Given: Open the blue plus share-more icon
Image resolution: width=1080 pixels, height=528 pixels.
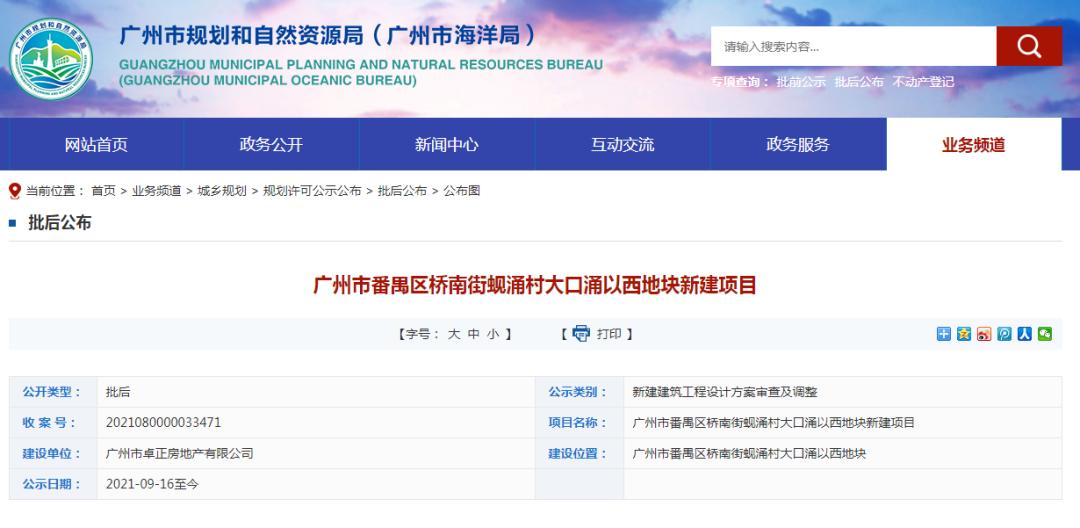Looking at the screenshot, I should (944, 334).
